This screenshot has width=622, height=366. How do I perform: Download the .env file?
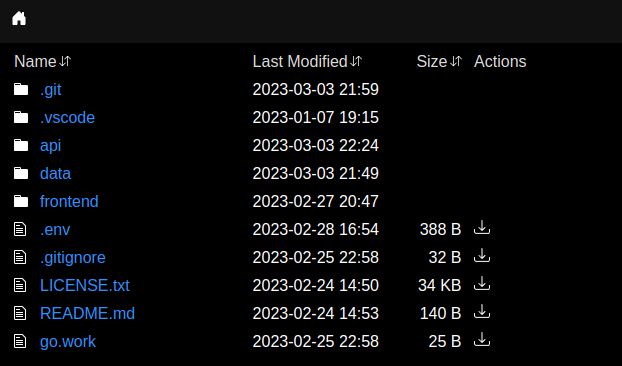click(x=482, y=228)
